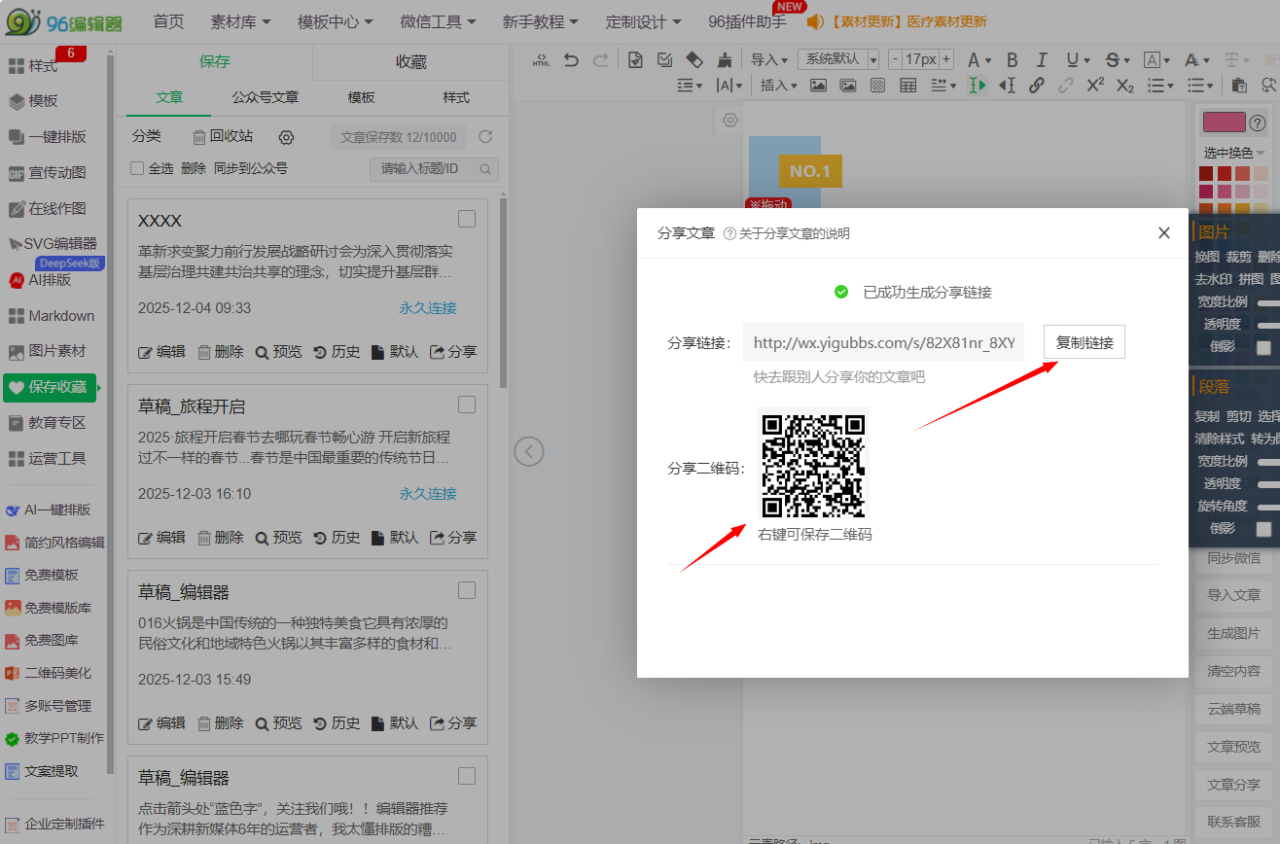Click the collapse-panel left arrow circle
Image resolution: width=1280 pixels, height=844 pixels.
click(x=529, y=452)
